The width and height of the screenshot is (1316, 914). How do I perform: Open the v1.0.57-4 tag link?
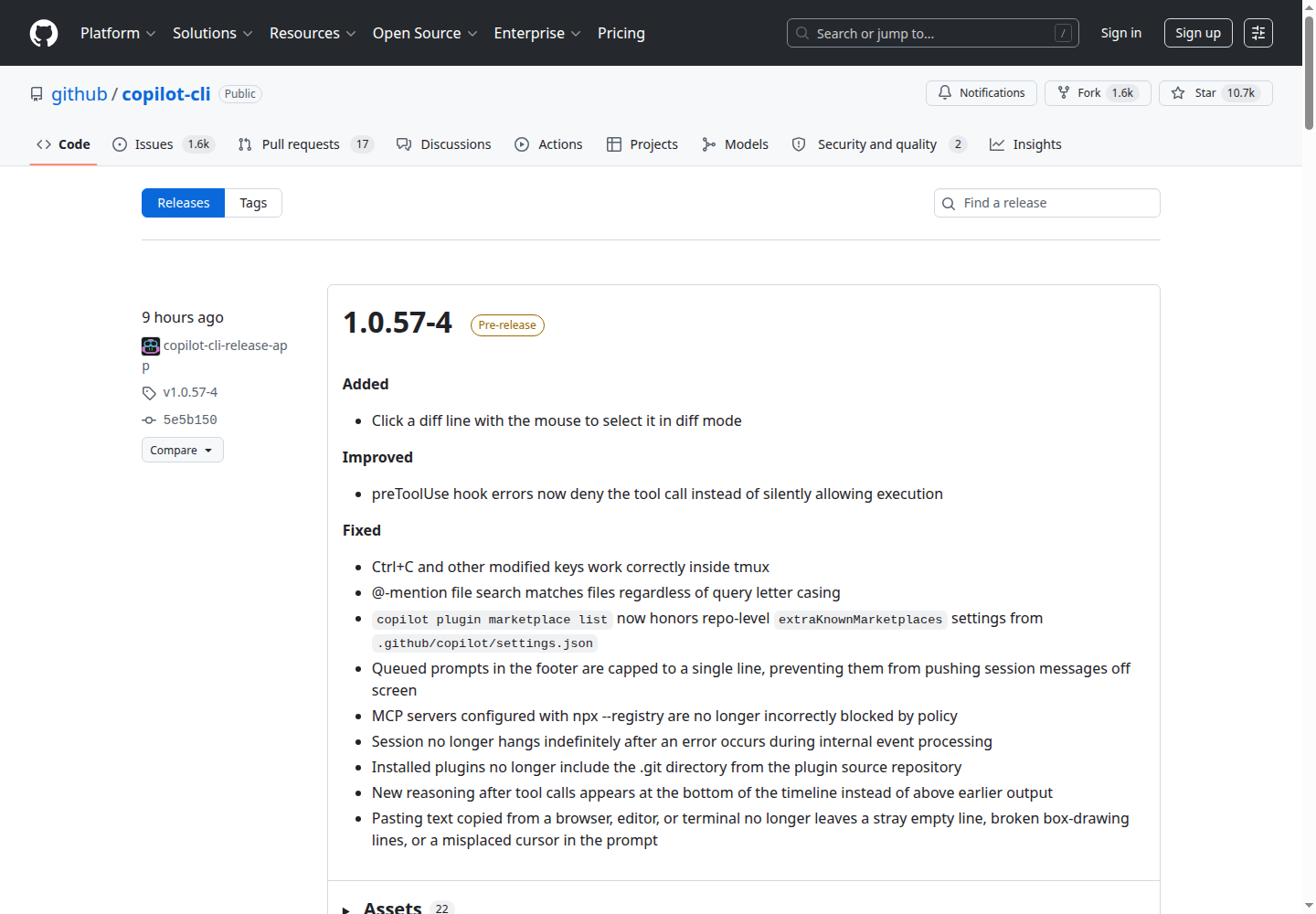click(x=190, y=392)
